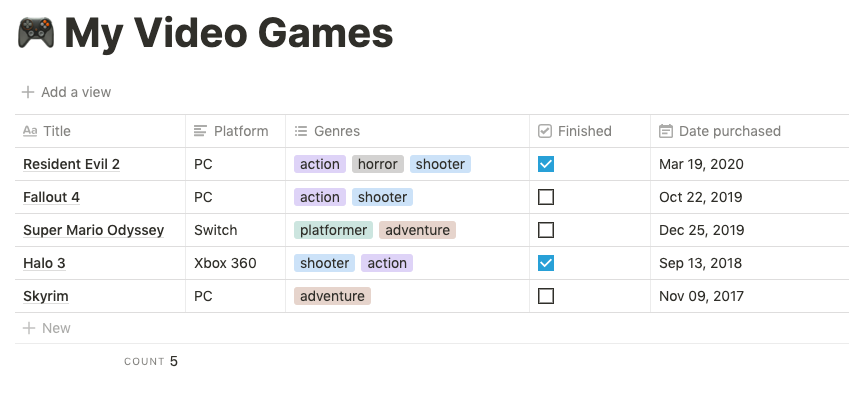The width and height of the screenshot is (849, 404).
Task: Click the plus icon beside Add a view
Action: (28, 92)
